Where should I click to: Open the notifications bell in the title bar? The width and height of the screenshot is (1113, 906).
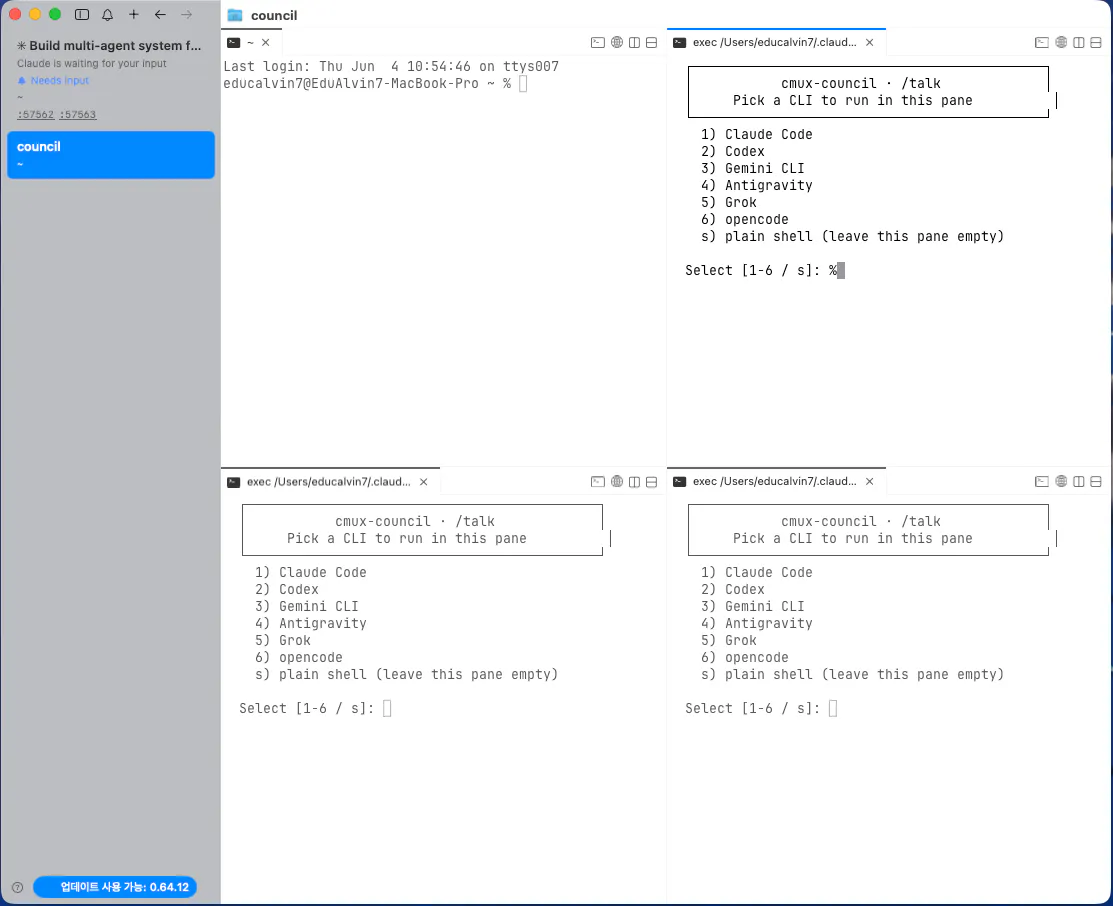[107, 14]
